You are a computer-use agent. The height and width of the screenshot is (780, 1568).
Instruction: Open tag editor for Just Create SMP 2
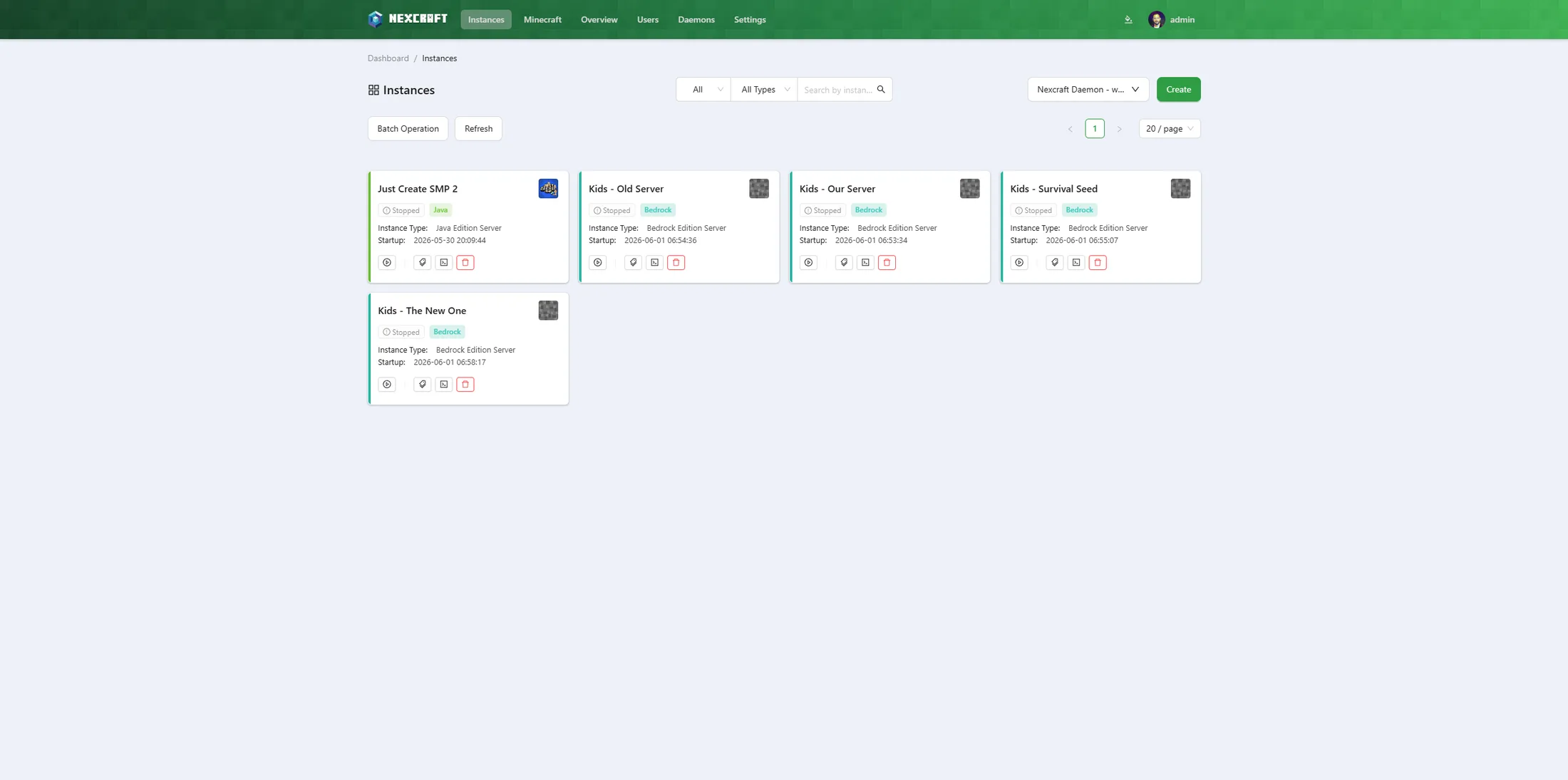423,262
